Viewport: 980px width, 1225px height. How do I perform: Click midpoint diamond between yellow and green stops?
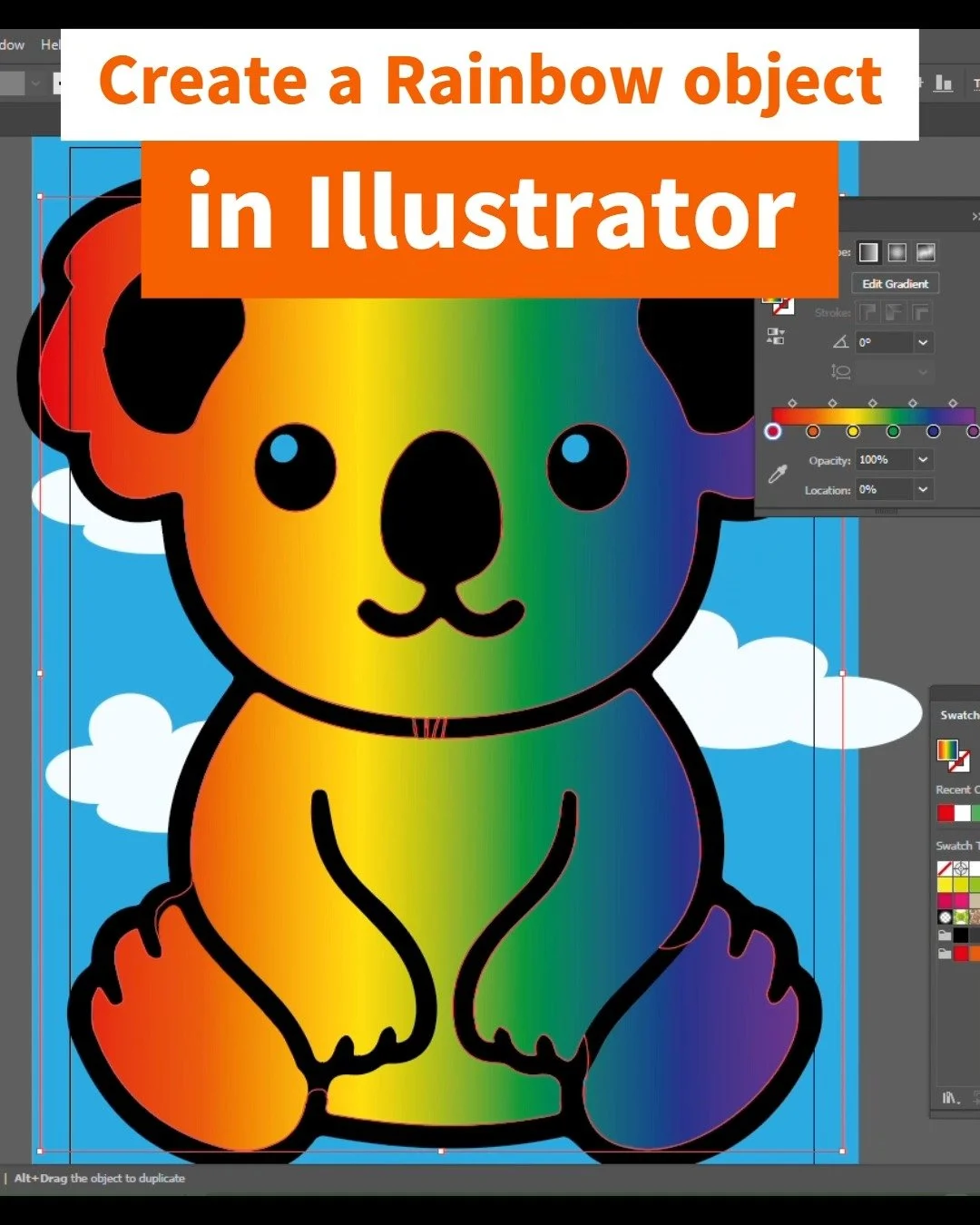point(872,402)
